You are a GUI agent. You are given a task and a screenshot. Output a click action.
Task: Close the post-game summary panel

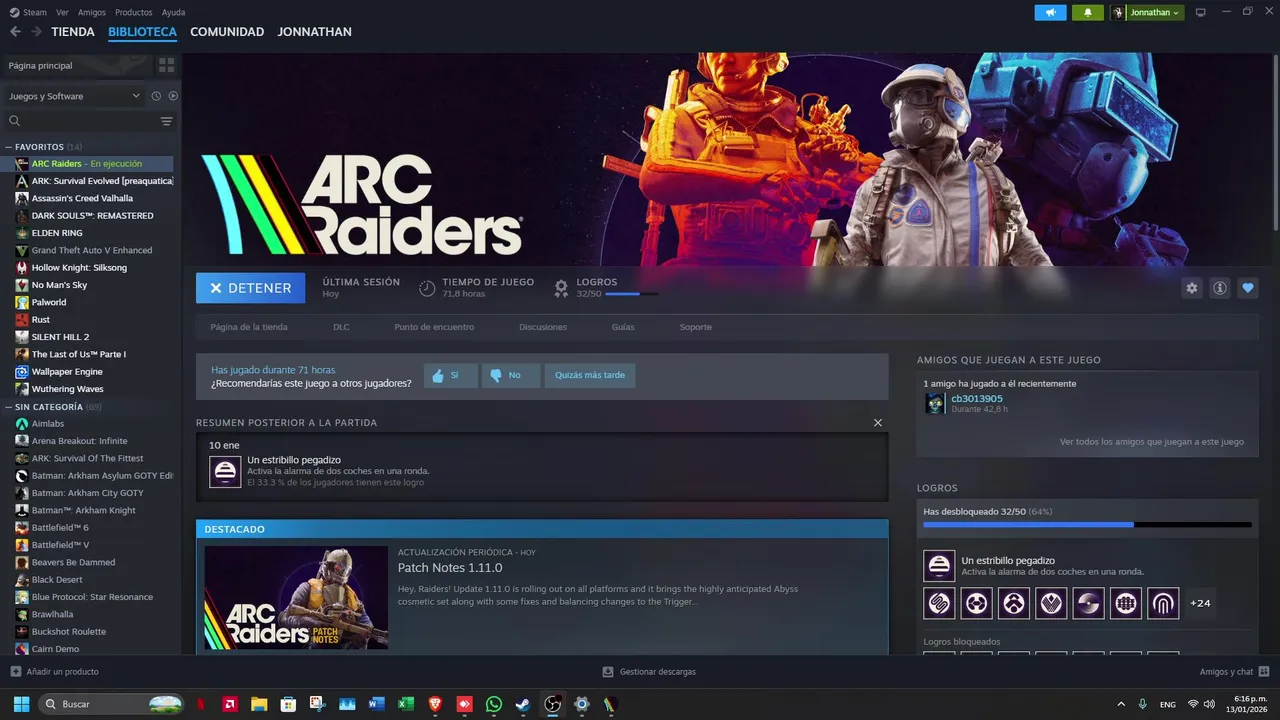coord(878,423)
